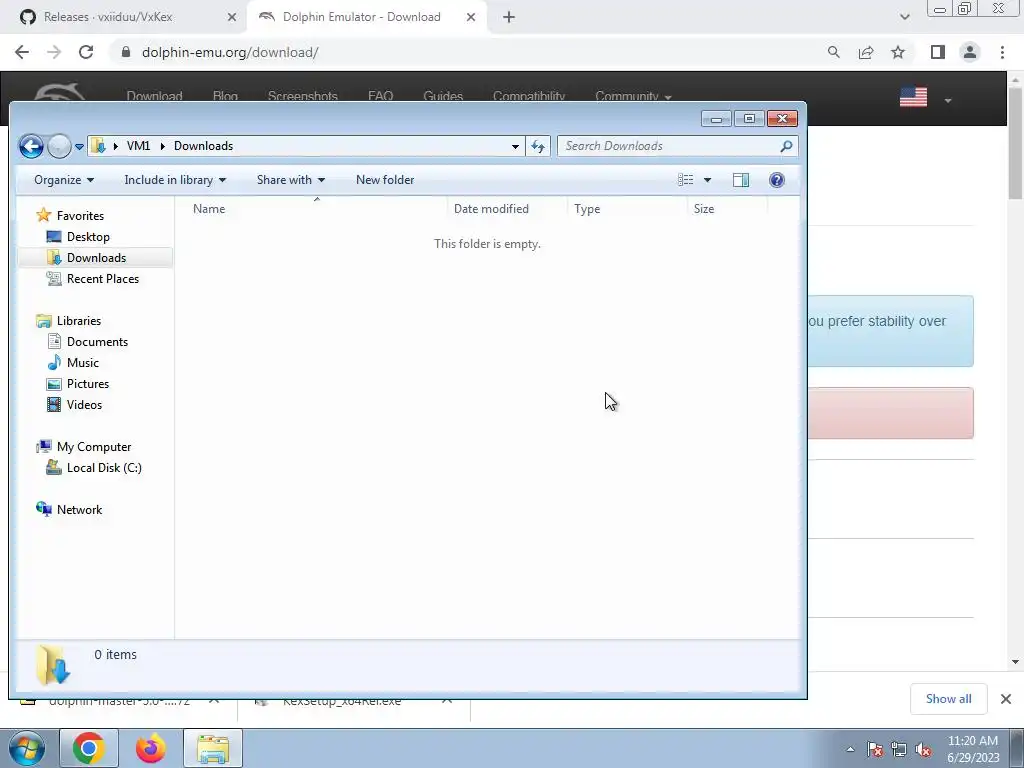Switch to Dolphin Emulator Download tab
The height and width of the screenshot is (768, 1024).
coord(361,17)
